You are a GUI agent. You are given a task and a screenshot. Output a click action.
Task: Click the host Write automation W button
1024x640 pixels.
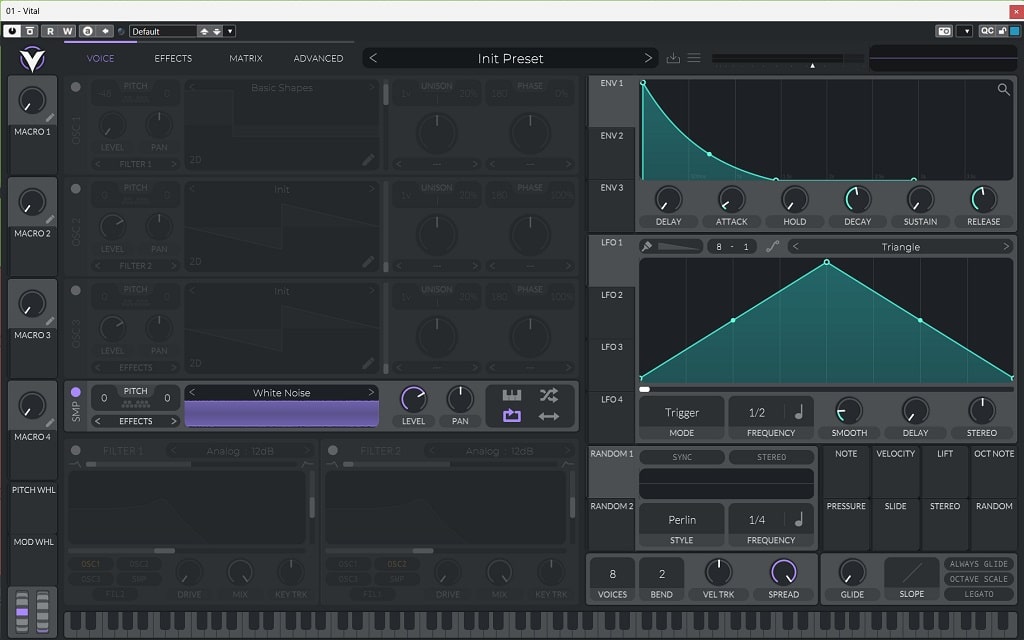tap(67, 31)
